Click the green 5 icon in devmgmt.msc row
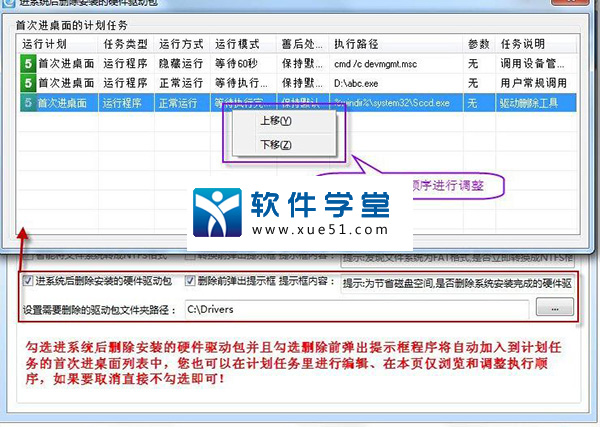Viewport: 600px width, 427px height. [28, 64]
